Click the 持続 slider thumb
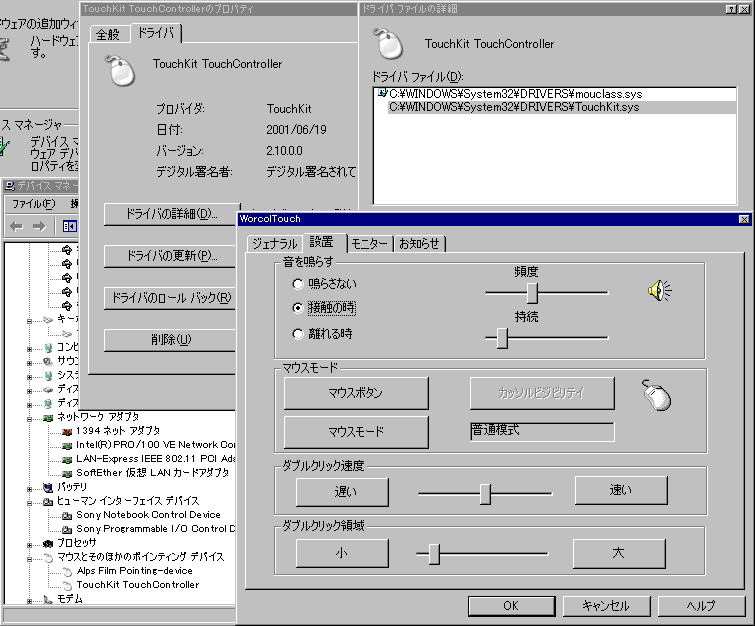This screenshot has width=755, height=626. (x=502, y=338)
